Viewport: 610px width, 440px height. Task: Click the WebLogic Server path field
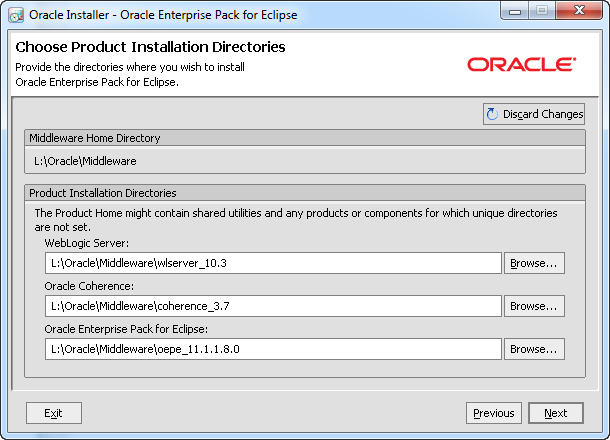tap(273, 263)
